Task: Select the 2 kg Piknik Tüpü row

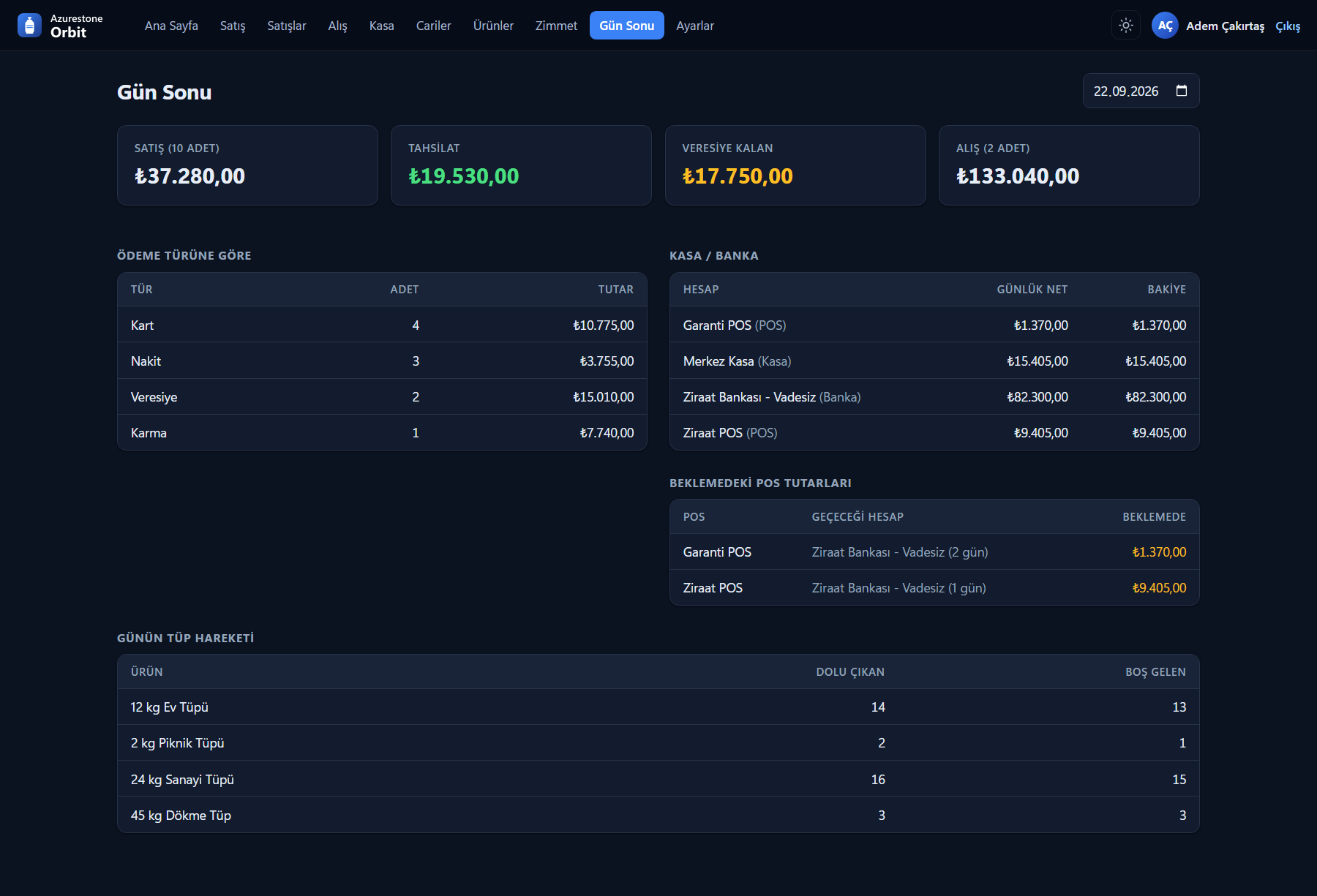Action: click(x=658, y=742)
